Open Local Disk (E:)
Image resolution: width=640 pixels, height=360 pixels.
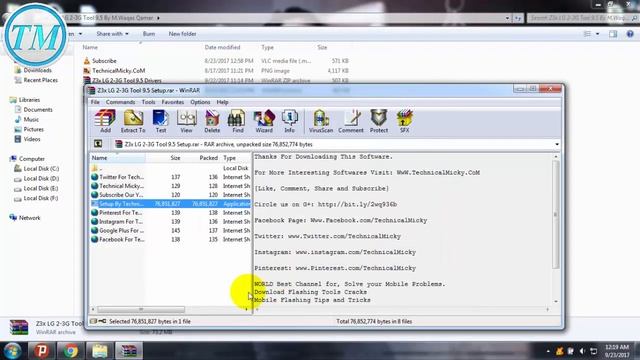click(x=41, y=188)
